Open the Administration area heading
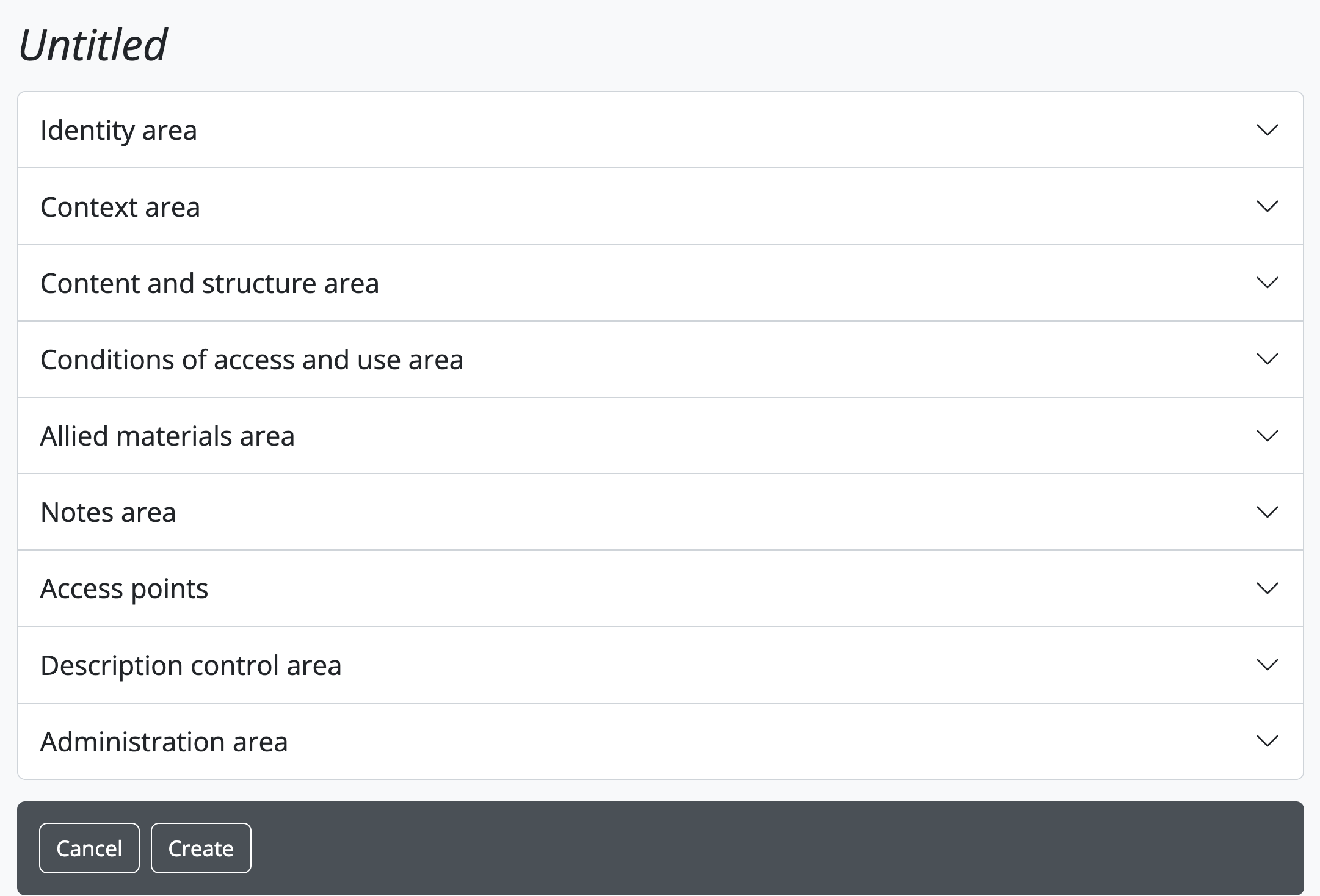This screenshot has height=896, width=1320. (164, 742)
